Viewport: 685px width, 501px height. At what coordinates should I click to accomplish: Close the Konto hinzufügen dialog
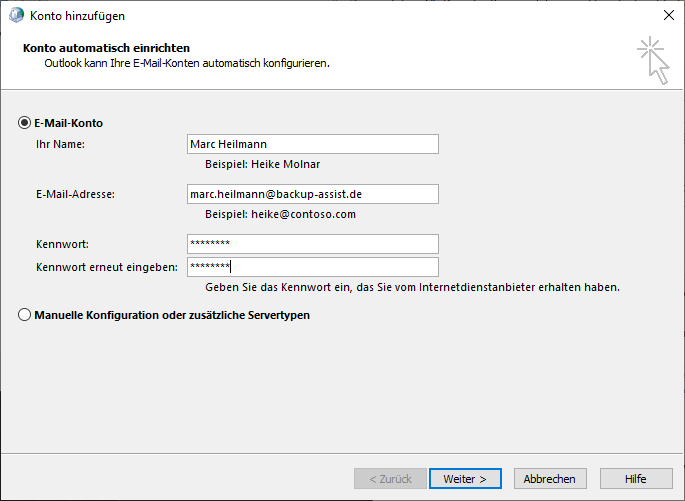[x=668, y=16]
